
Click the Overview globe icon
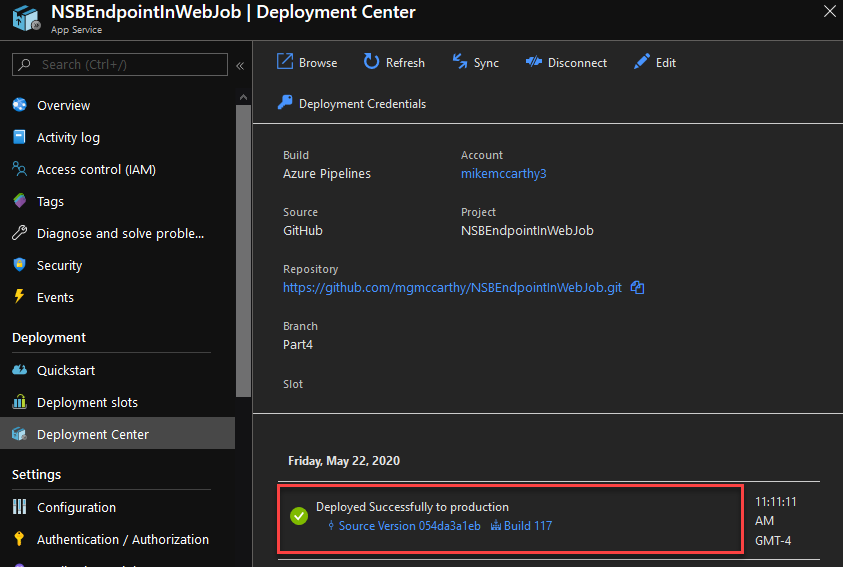[x=20, y=105]
